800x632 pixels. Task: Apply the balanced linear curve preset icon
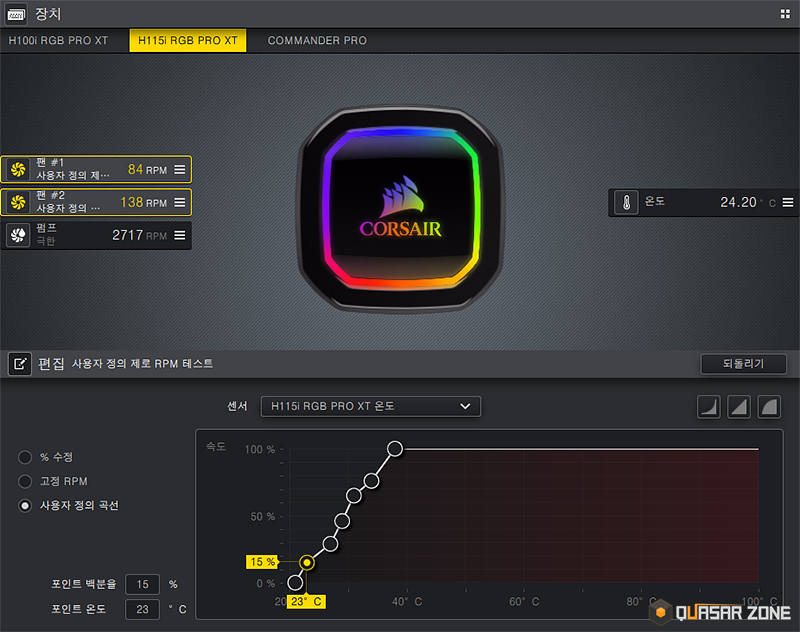coord(739,407)
